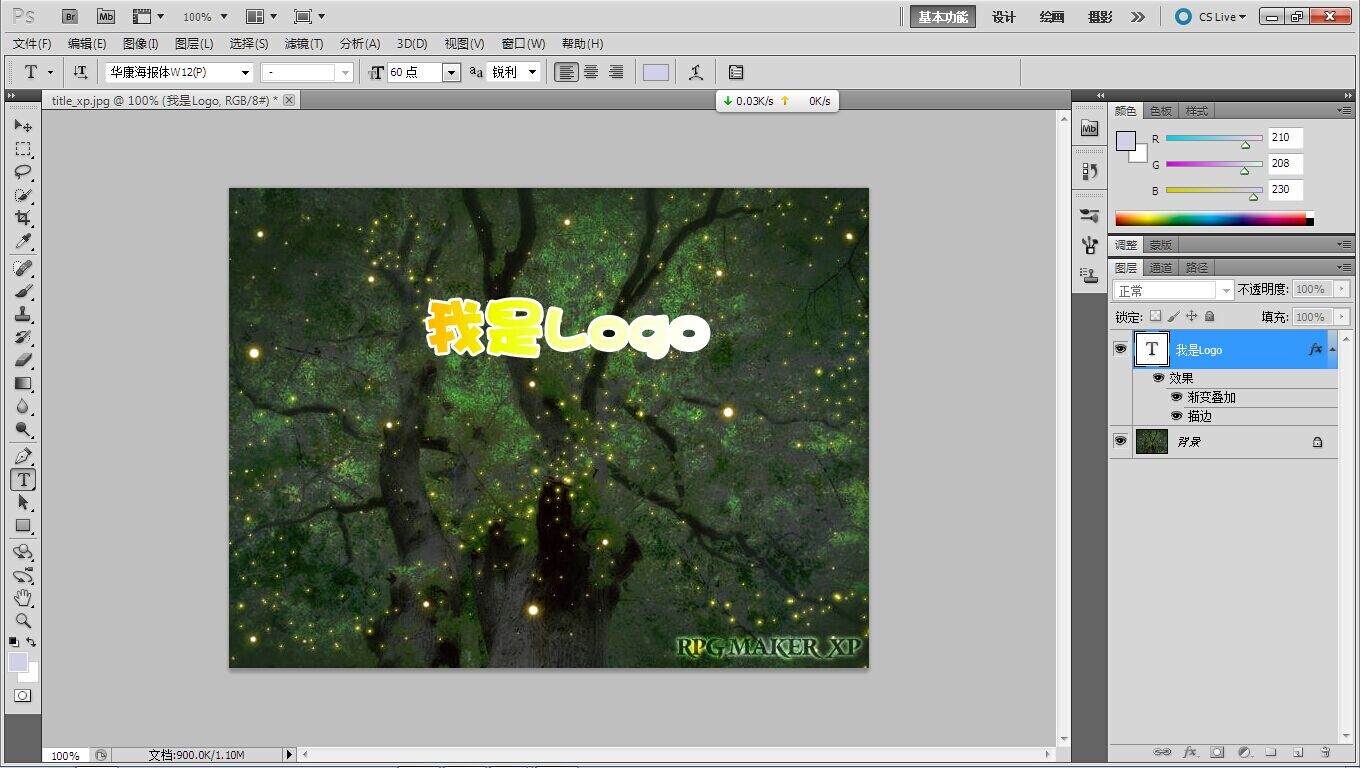Viewport: 1360px width, 768px height.
Task: Select the Lasso tool
Action: pyautogui.click(x=23, y=172)
